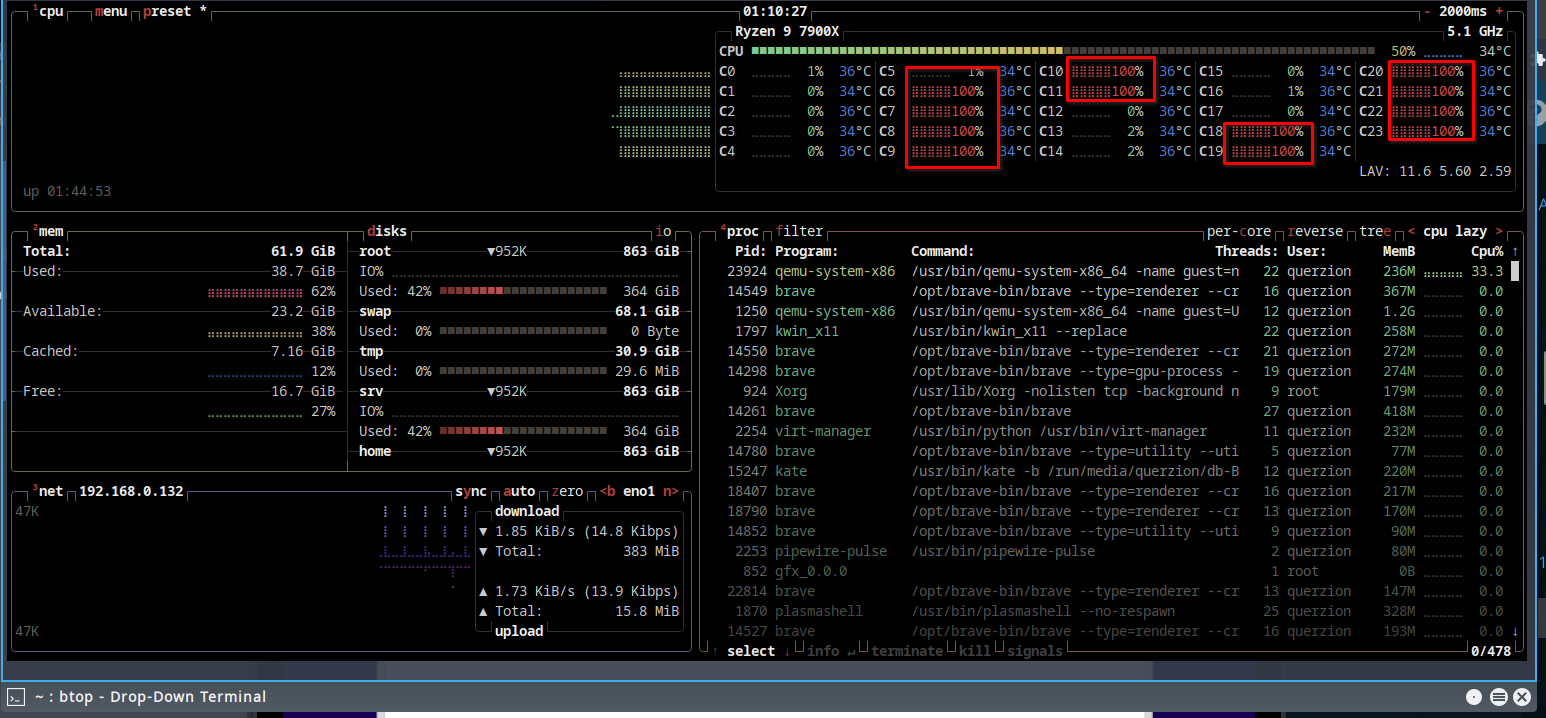Click the circular session icon beside the hamburger menu
The width and height of the screenshot is (1546, 718).
pos(1474,697)
